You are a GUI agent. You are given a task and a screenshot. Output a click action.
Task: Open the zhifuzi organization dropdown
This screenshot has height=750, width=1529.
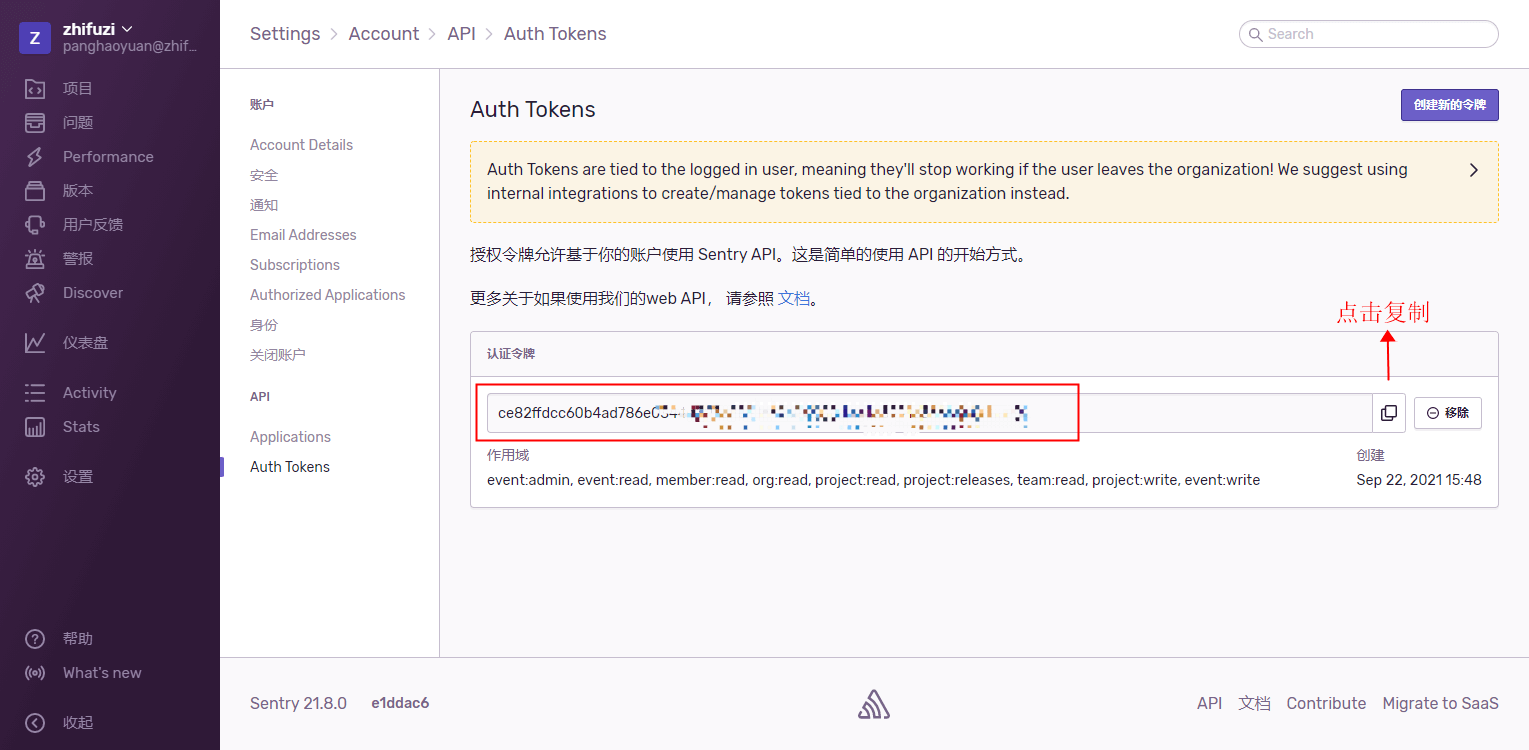98,29
